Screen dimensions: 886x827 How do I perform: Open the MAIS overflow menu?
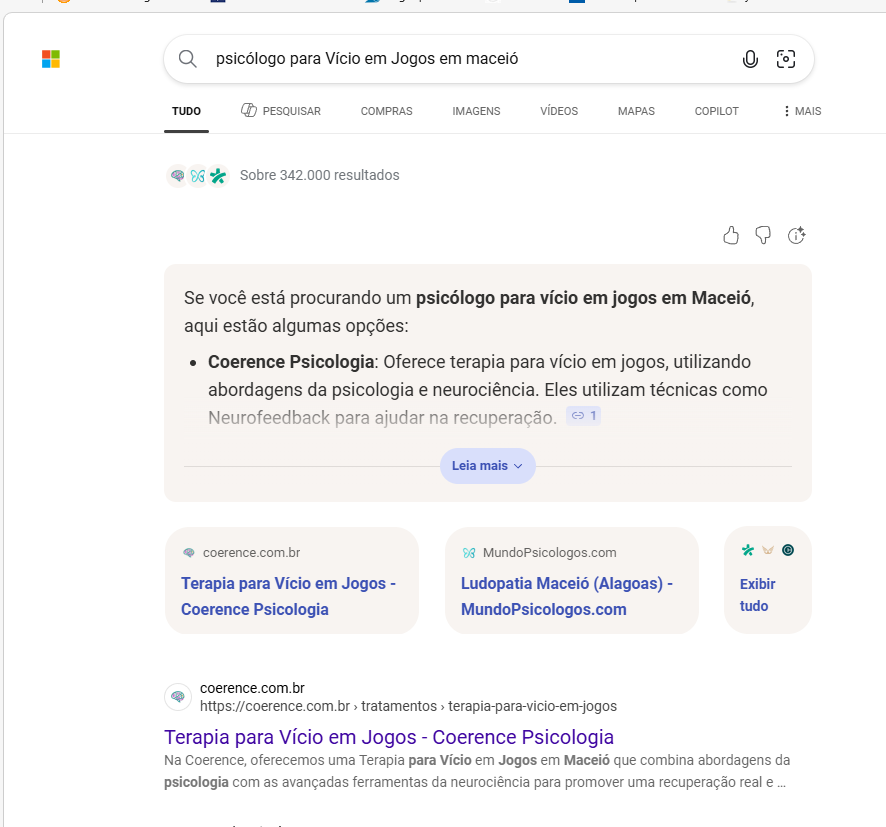(x=802, y=111)
